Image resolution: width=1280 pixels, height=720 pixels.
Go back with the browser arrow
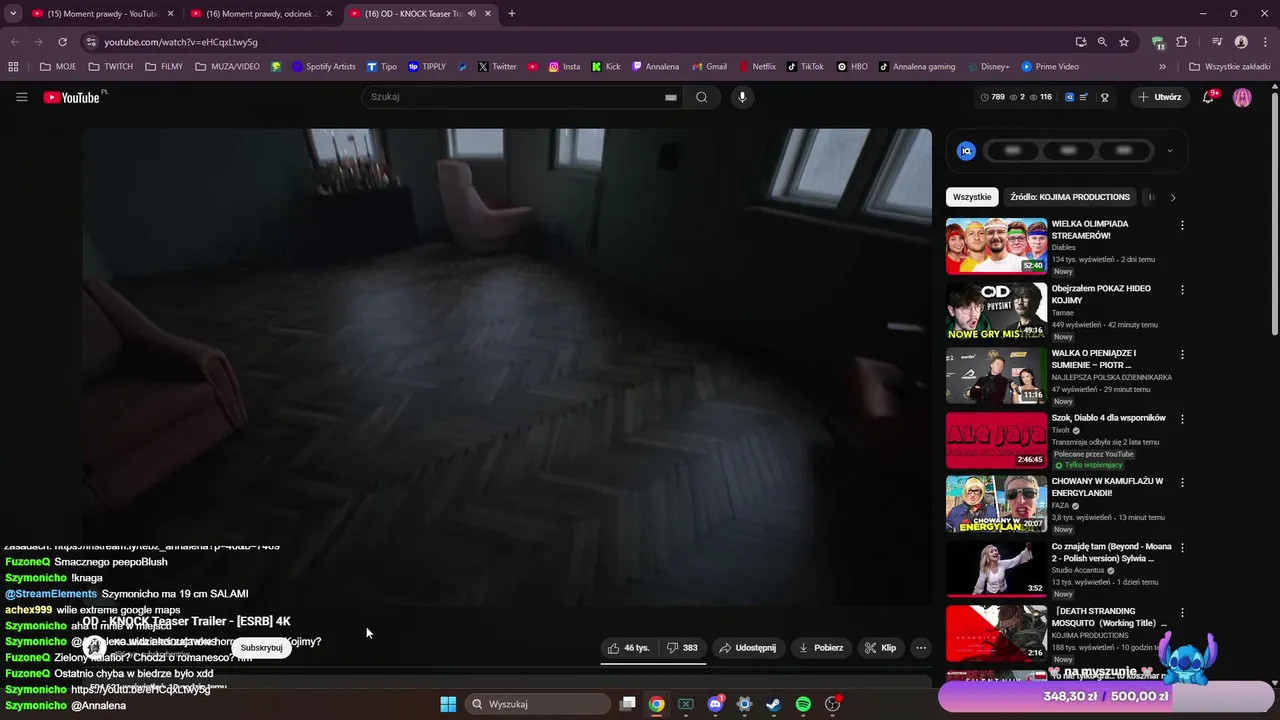tap(14, 42)
